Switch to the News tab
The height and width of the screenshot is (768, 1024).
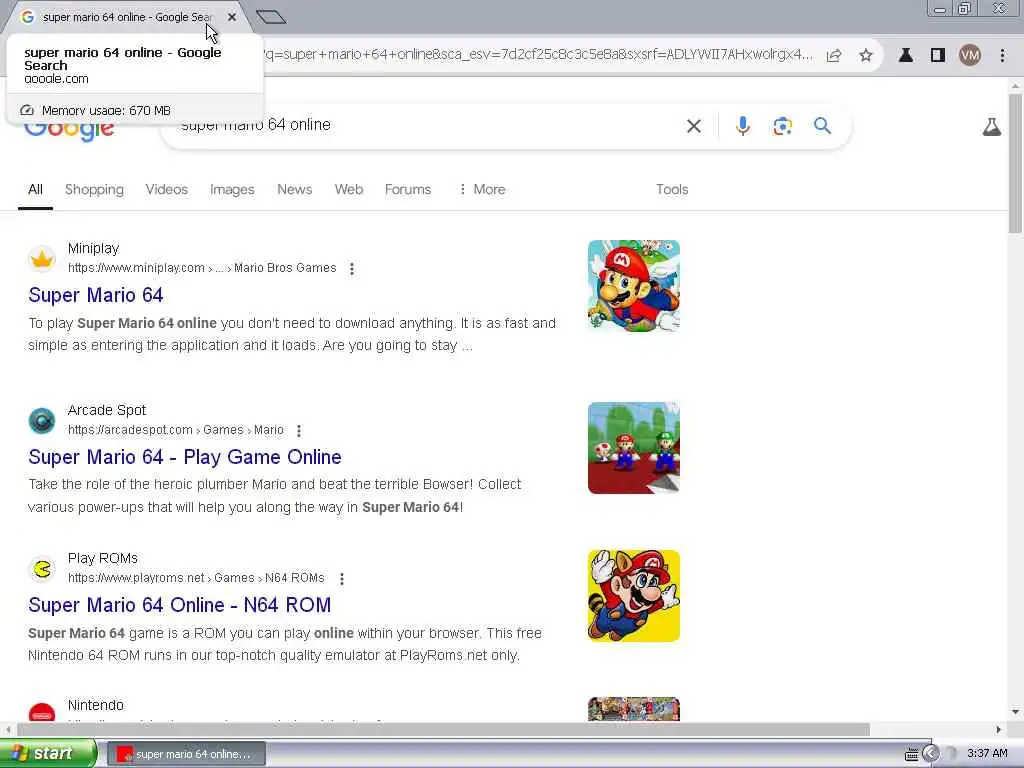coord(295,189)
